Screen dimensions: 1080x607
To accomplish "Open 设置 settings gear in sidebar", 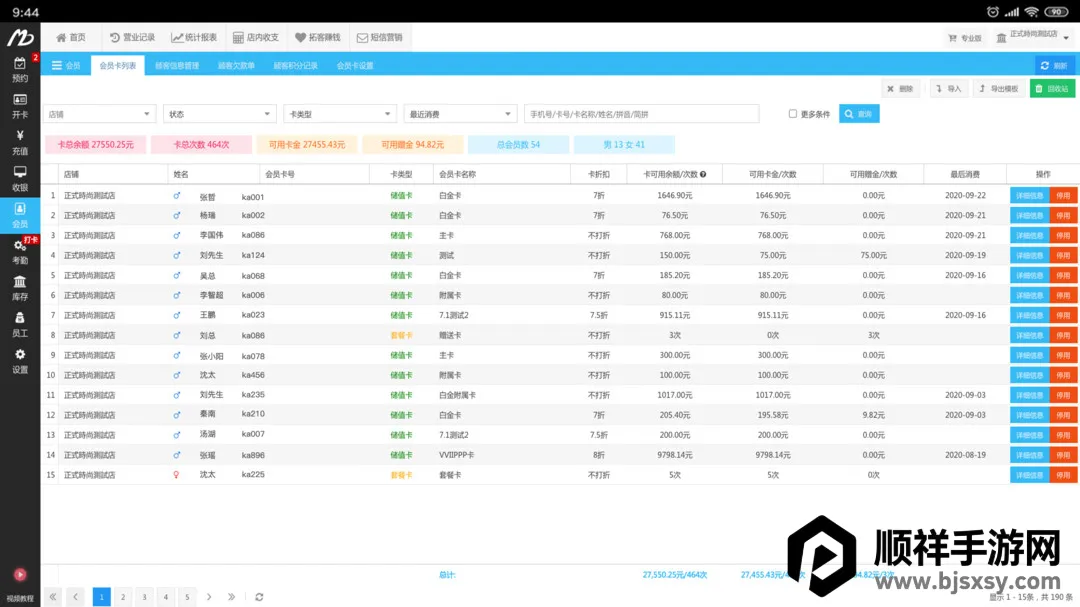I will (20, 360).
